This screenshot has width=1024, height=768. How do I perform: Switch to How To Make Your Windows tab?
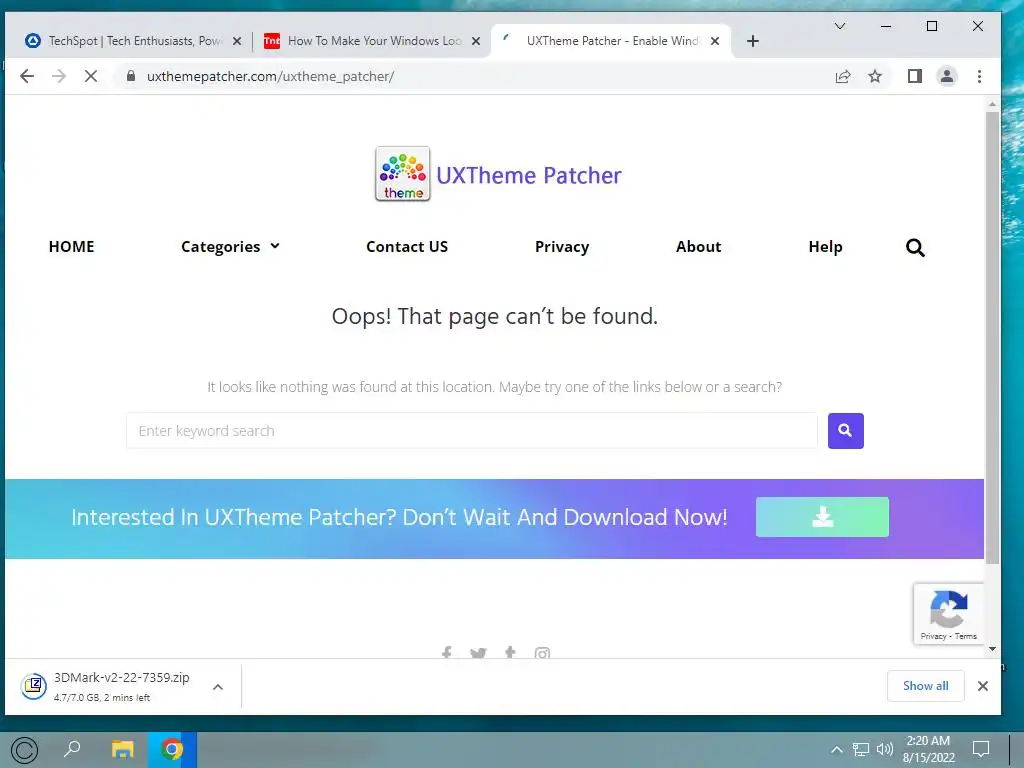pyautogui.click(x=374, y=41)
